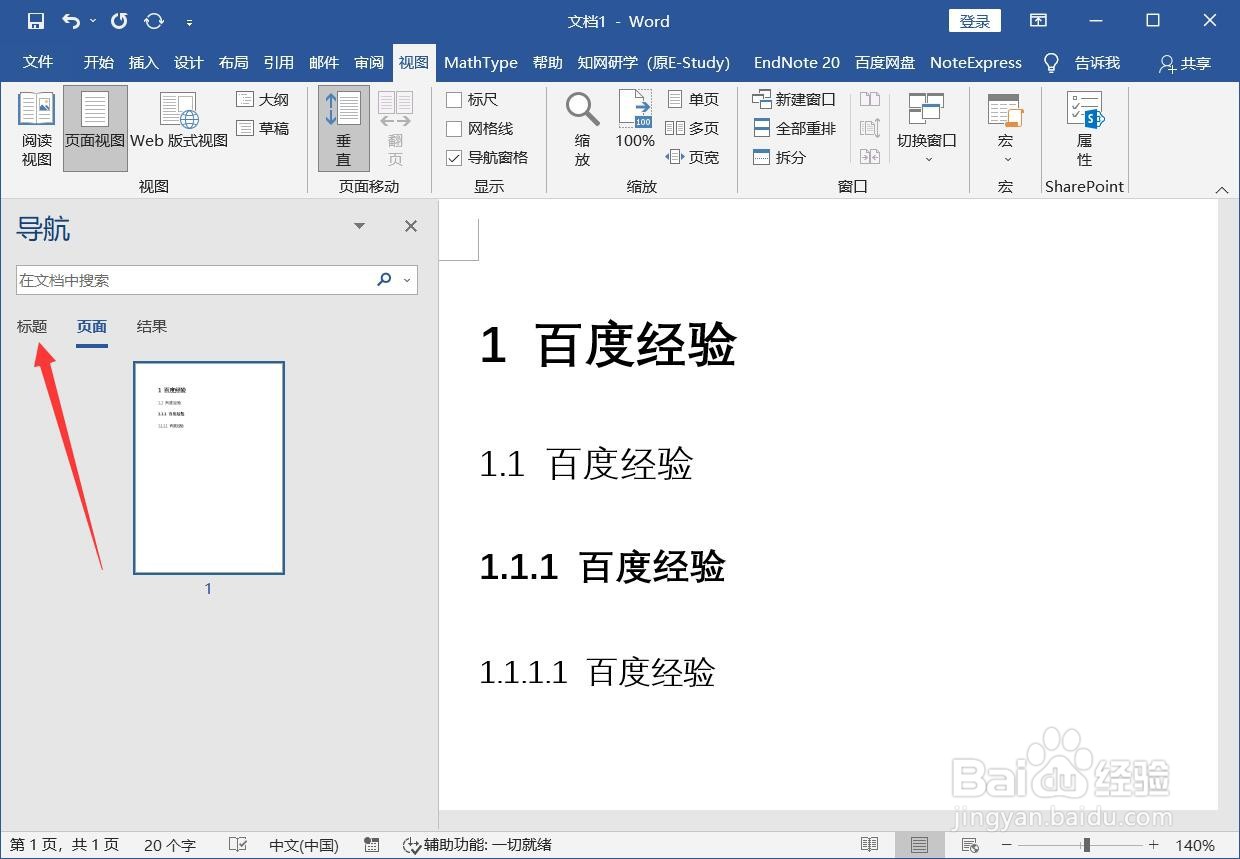Enable the 标尺 ruler checkbox
Image resolution: width=1240 pixels, height=859 pixels.
(x=455, y=99)
